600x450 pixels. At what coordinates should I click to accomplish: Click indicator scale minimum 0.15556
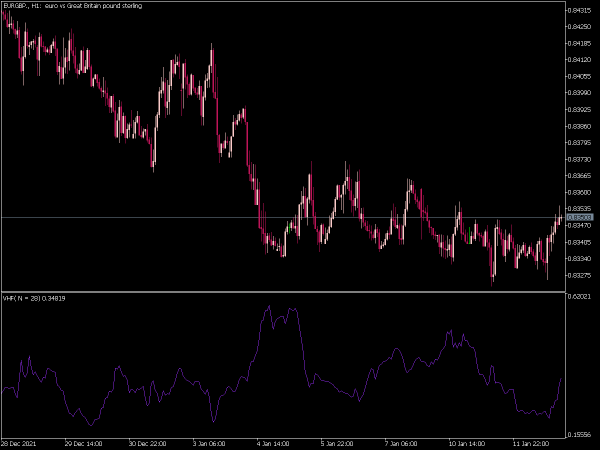pyautogui.click(x=579, y=435)
